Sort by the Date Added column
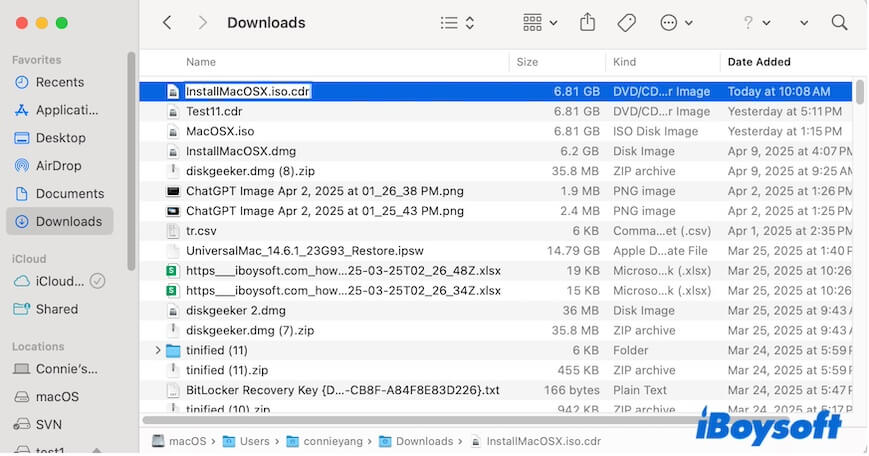 pos(759,62)
